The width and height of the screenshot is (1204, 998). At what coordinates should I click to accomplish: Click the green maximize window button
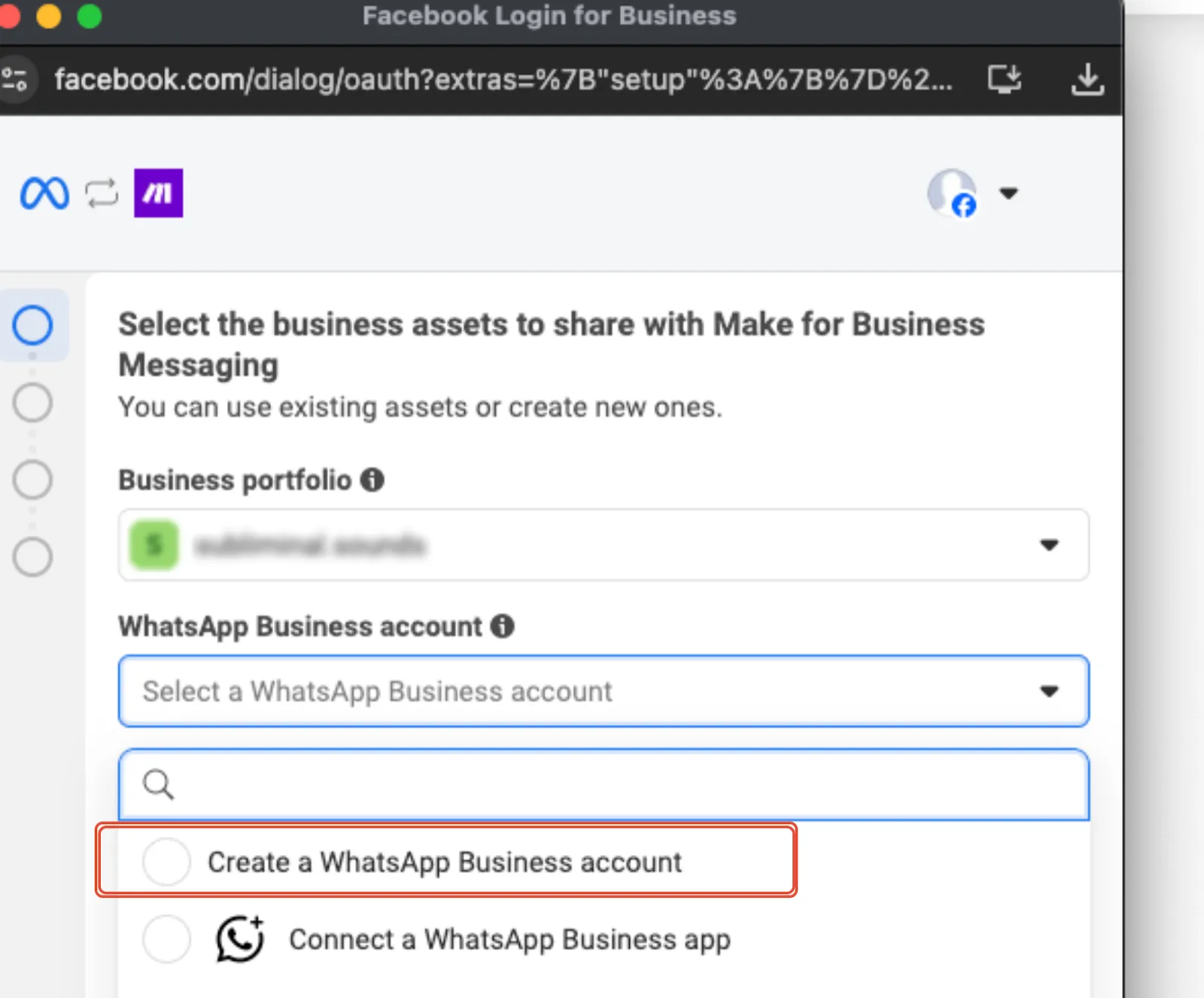pos(90,16)
